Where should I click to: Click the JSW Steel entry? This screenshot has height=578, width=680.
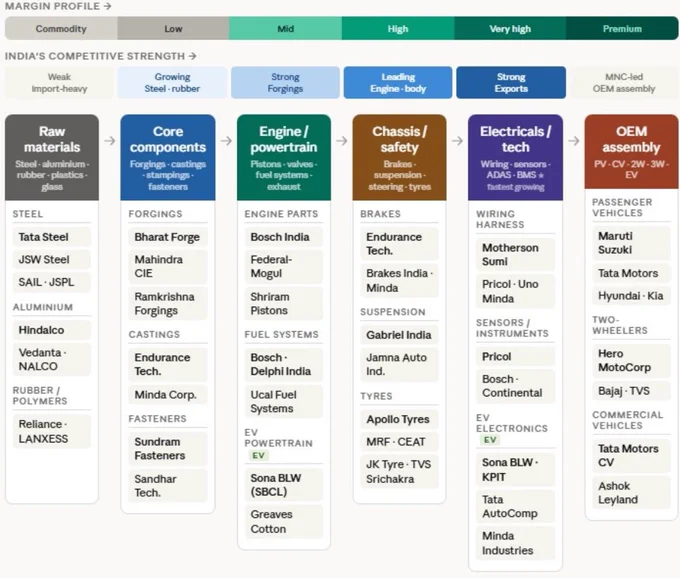click(52, 259)
